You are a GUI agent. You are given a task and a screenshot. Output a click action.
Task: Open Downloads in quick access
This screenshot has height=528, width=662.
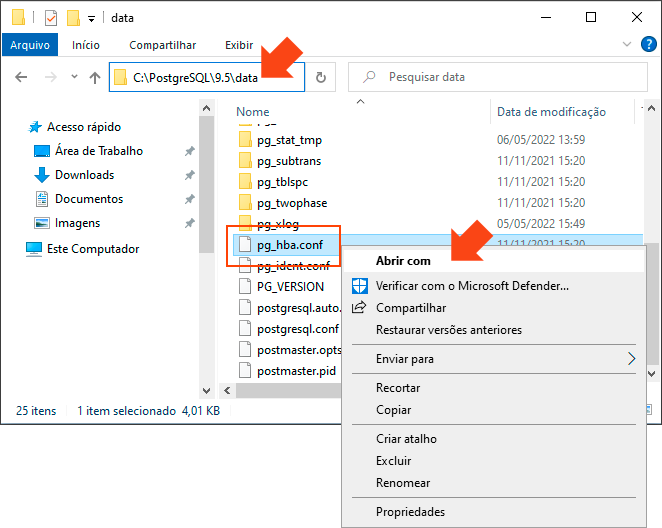[84, 175]
